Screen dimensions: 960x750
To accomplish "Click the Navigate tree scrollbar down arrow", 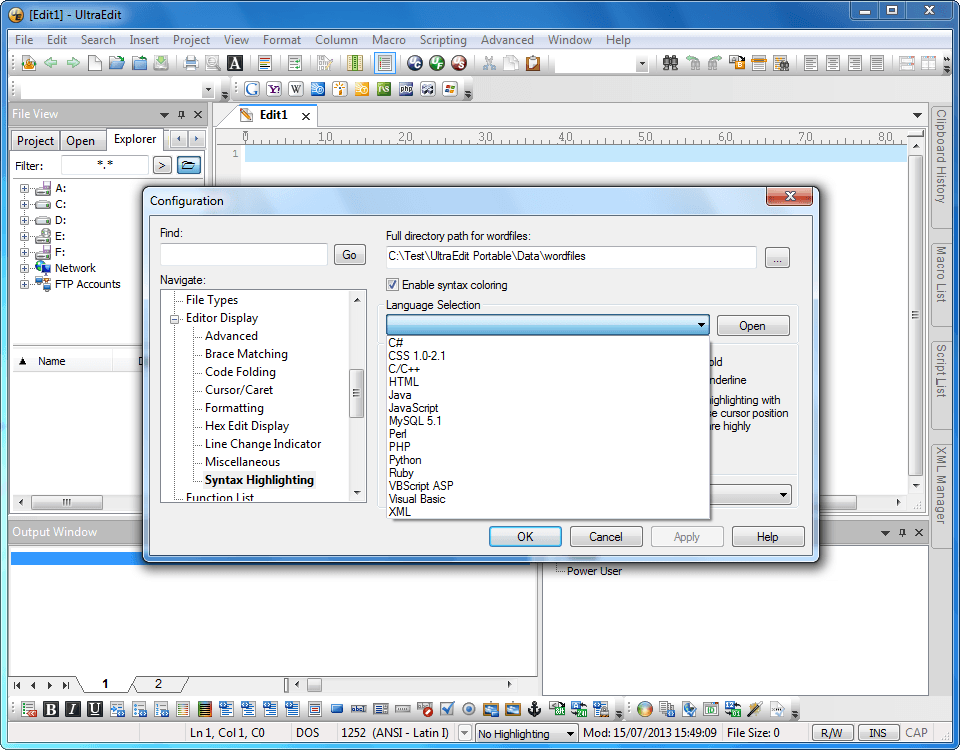I will tap(357, 493).
